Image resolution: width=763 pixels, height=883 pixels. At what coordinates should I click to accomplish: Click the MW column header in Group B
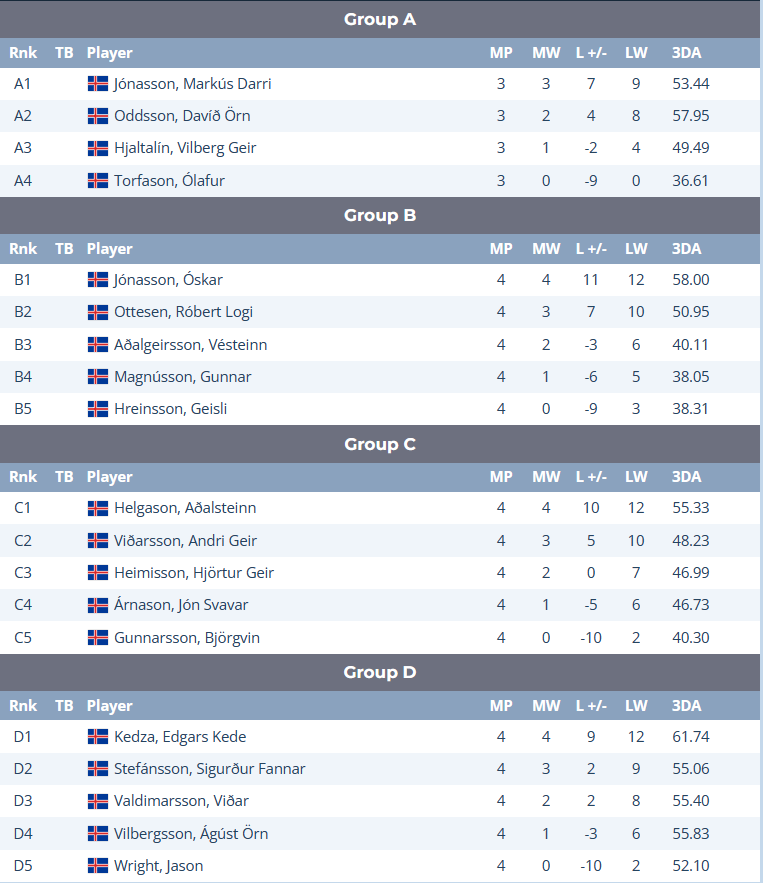tap(546, 249)
